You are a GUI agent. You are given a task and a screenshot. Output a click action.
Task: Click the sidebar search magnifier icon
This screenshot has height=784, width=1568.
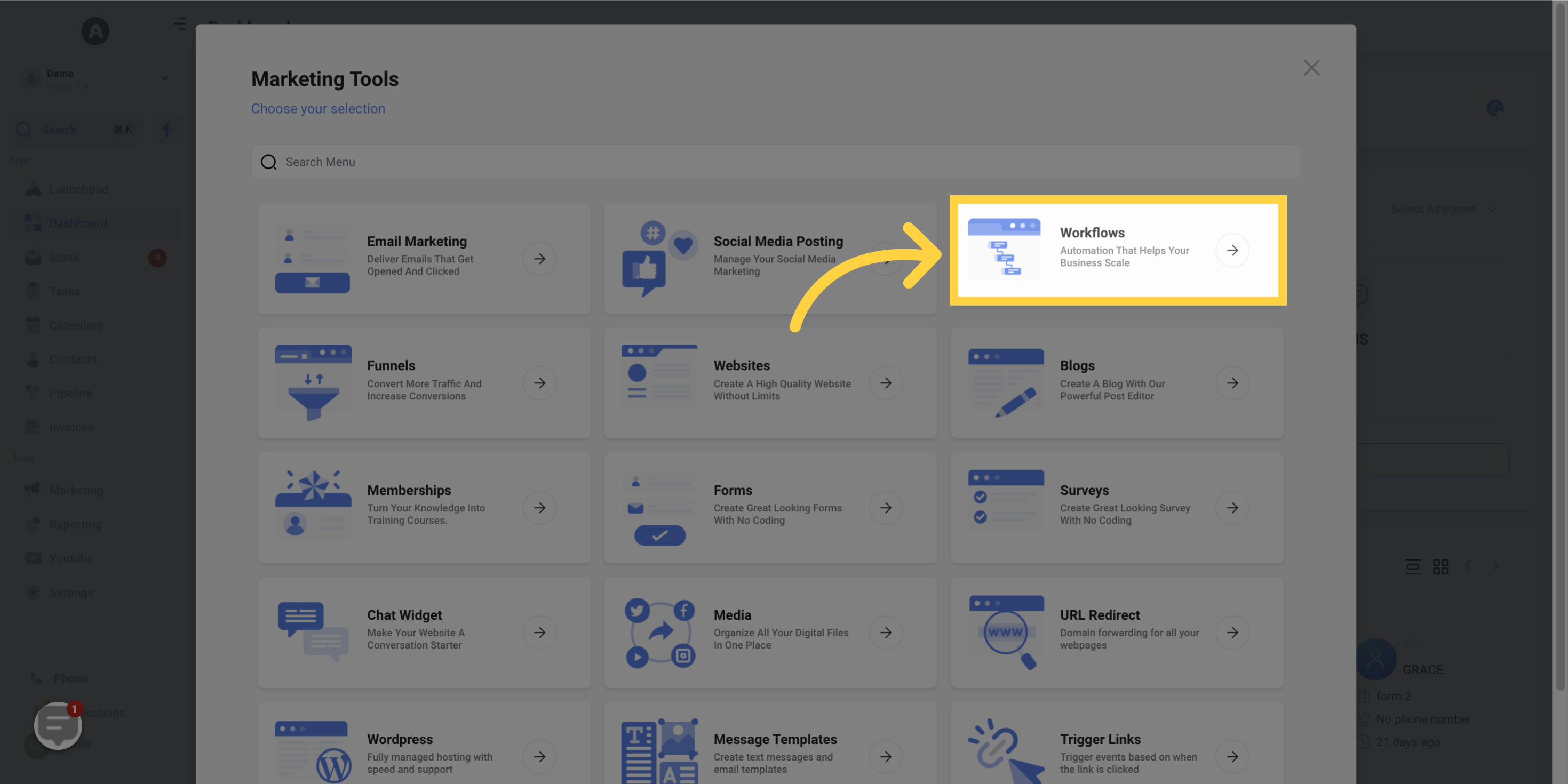(23, 130)
